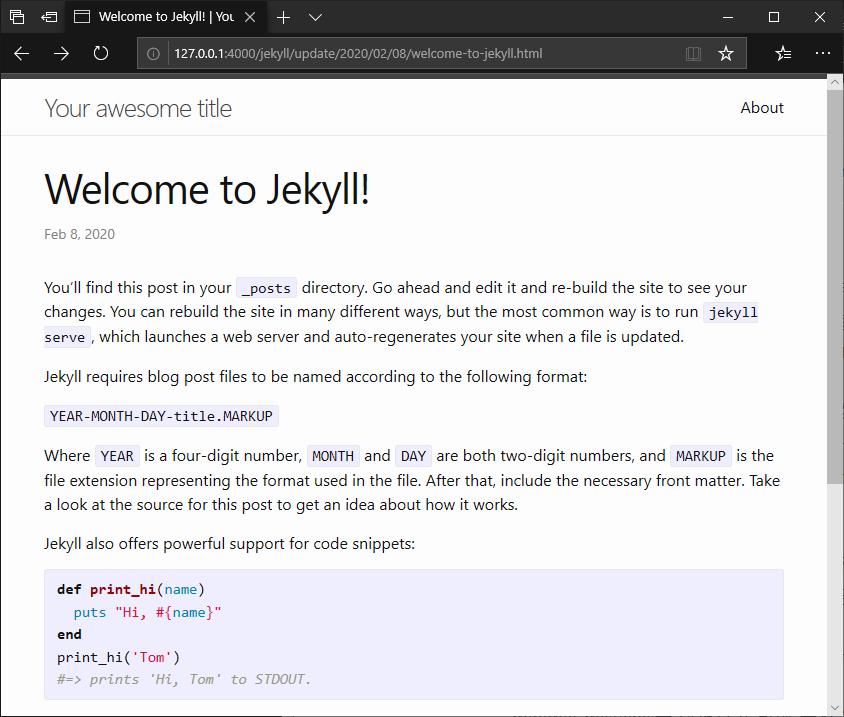Show tab previews chevron
Viewport: 844px width, 717px height.
pyautogui.click(x=315, y=17)
